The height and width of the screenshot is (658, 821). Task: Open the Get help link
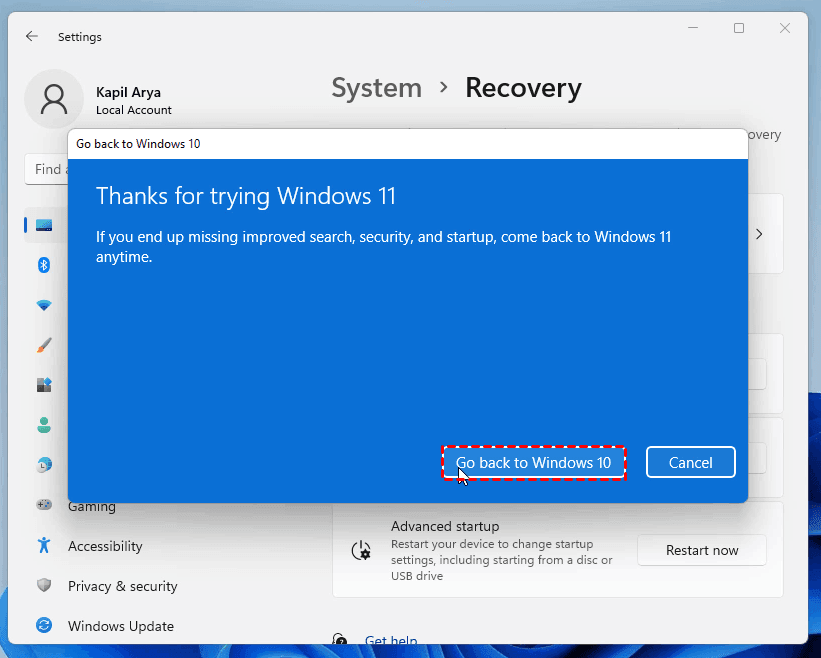(391, 641)
